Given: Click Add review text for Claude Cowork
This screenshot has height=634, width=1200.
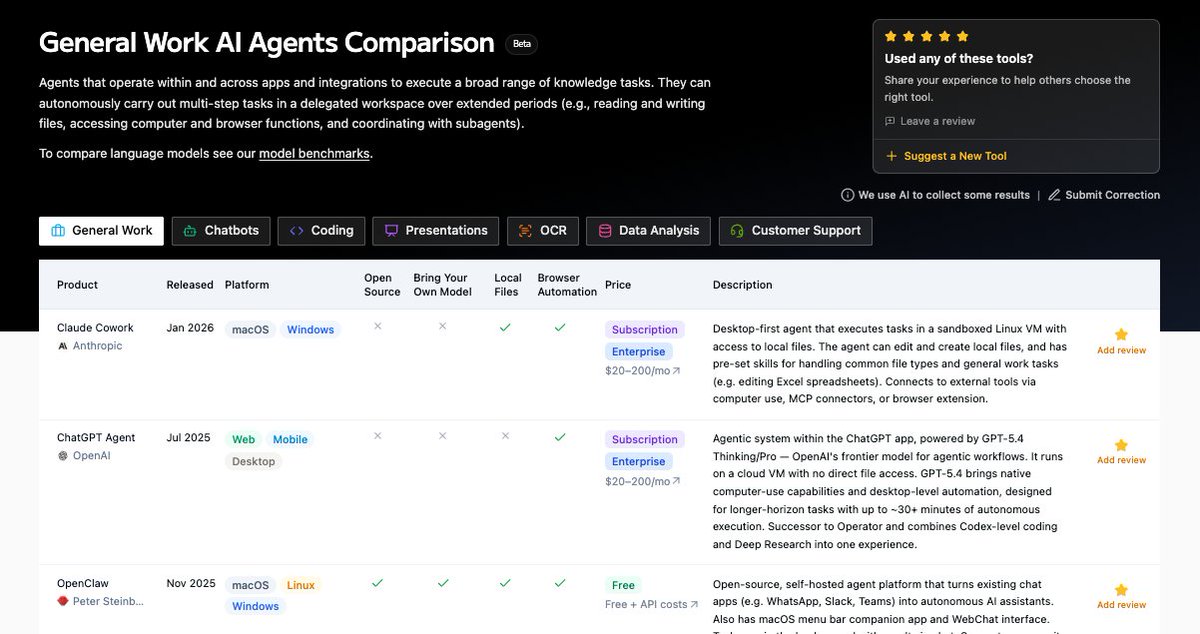Looking at the screenshot, I should pyautogui.click(x=1121, y=351).
